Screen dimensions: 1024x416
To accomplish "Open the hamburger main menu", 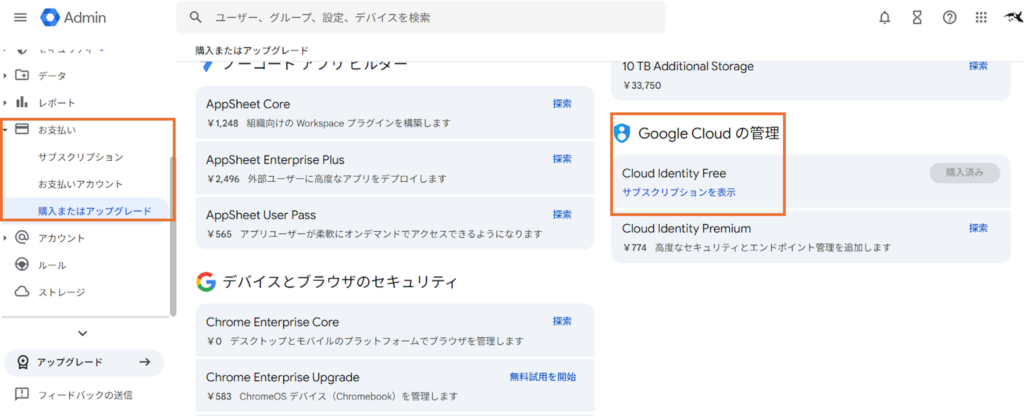I will [x=20, y=18].
